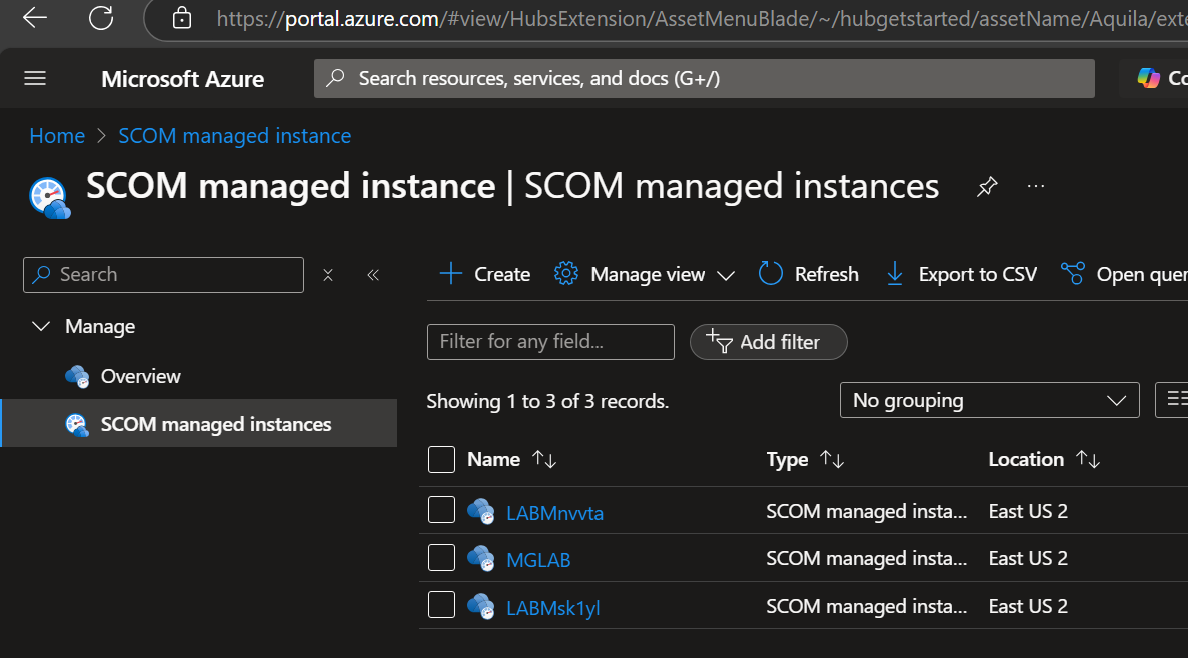This screenshot has width=1188, height=658.
Task: Click the Filter for any field box
Action: click(550, 342)
